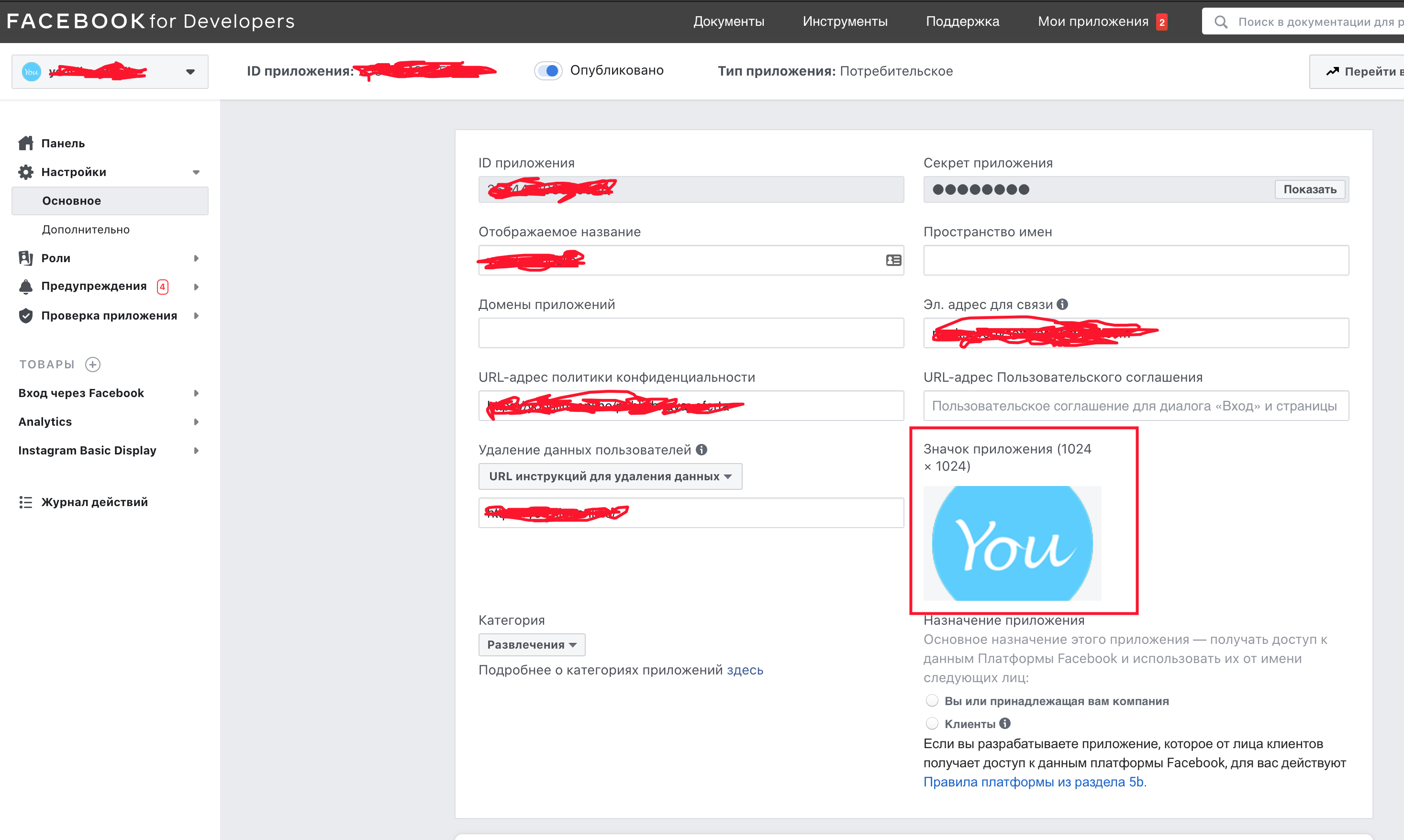Expand the Роли section arrow
The image size is (1404, 840).
(196, 258)
